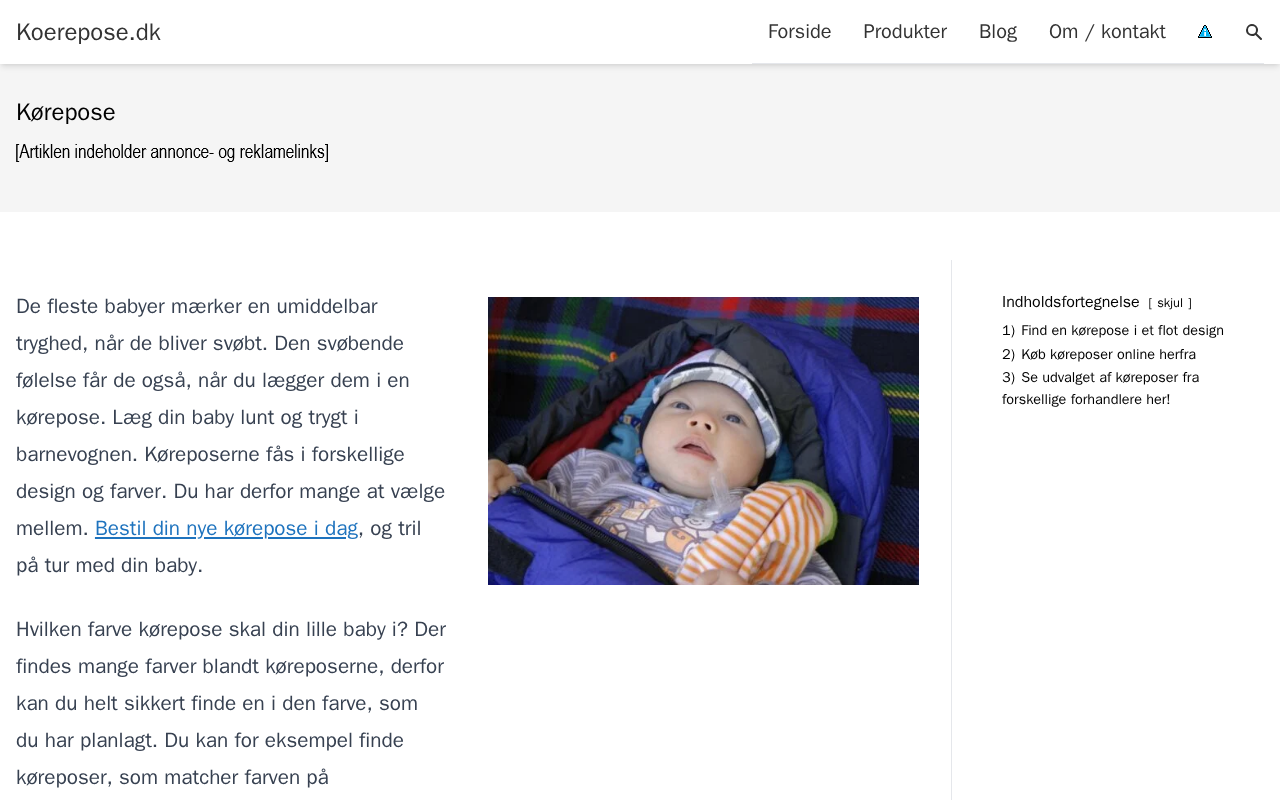This screenshot has height=800, width=1280.
Task: Go to the Forside menu item
Action: tap(799, 32)
